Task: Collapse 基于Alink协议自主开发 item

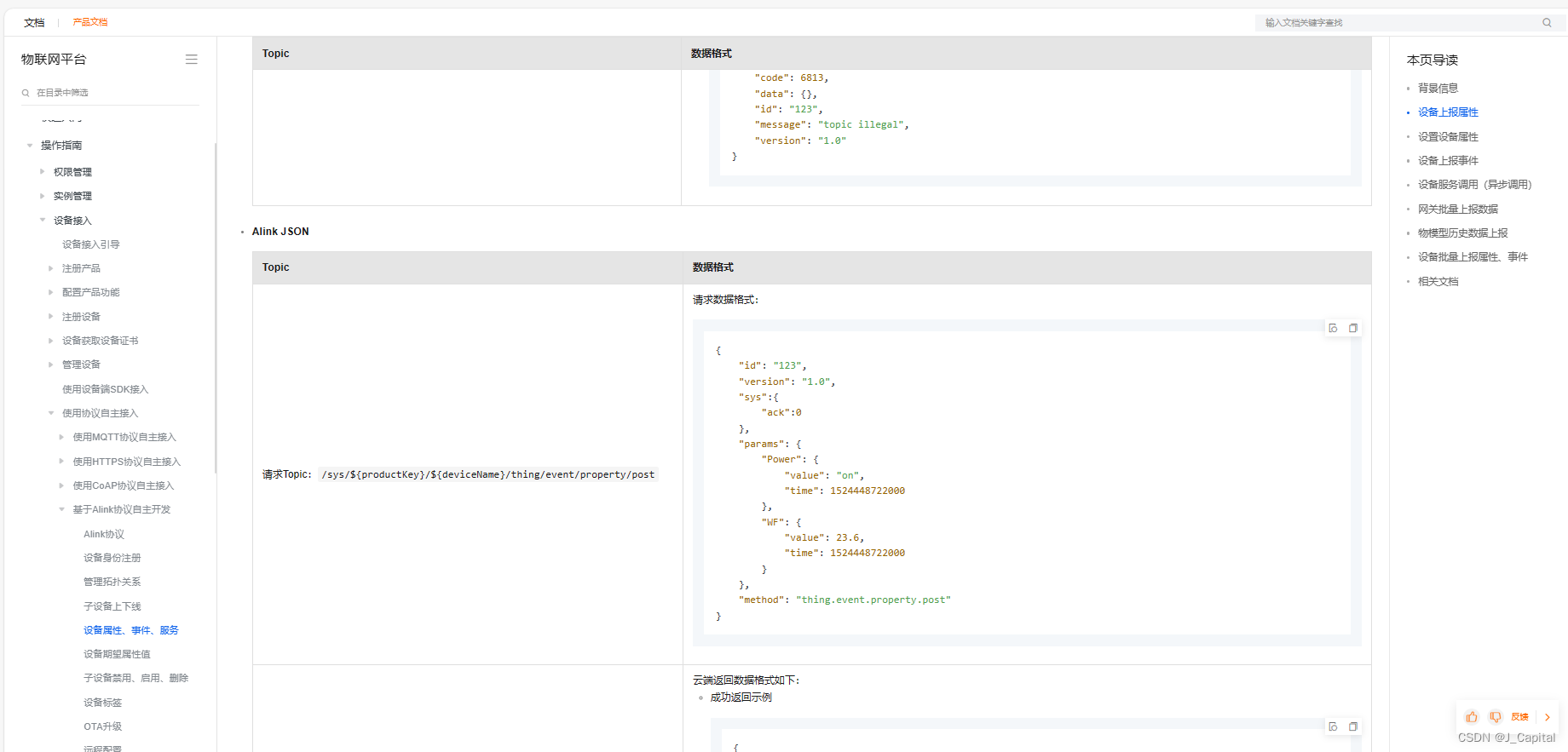Action: coord(61,509)
